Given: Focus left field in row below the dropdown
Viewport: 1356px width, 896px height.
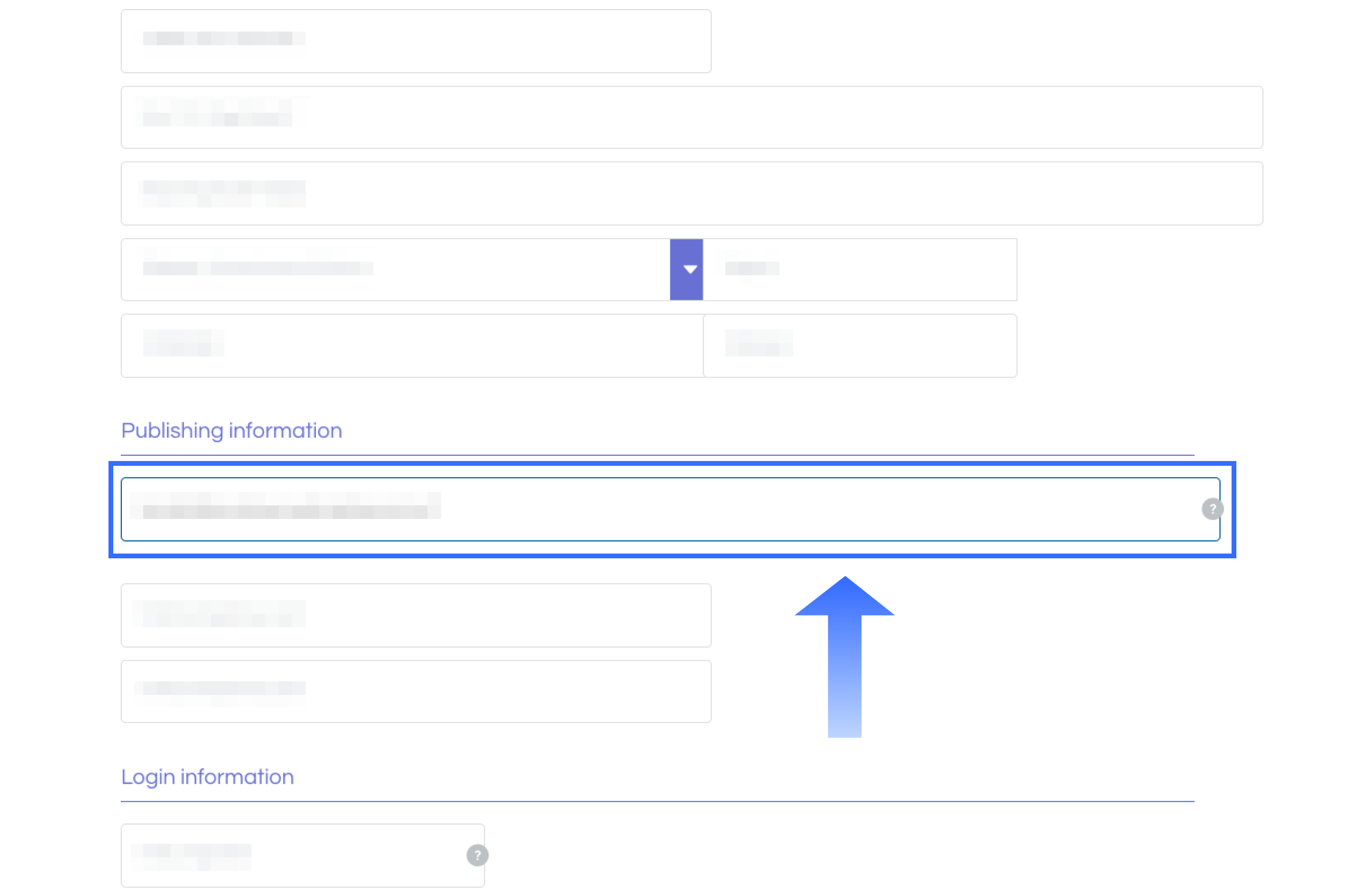Looking at the screenshot, I should click(x=412, y=345).
